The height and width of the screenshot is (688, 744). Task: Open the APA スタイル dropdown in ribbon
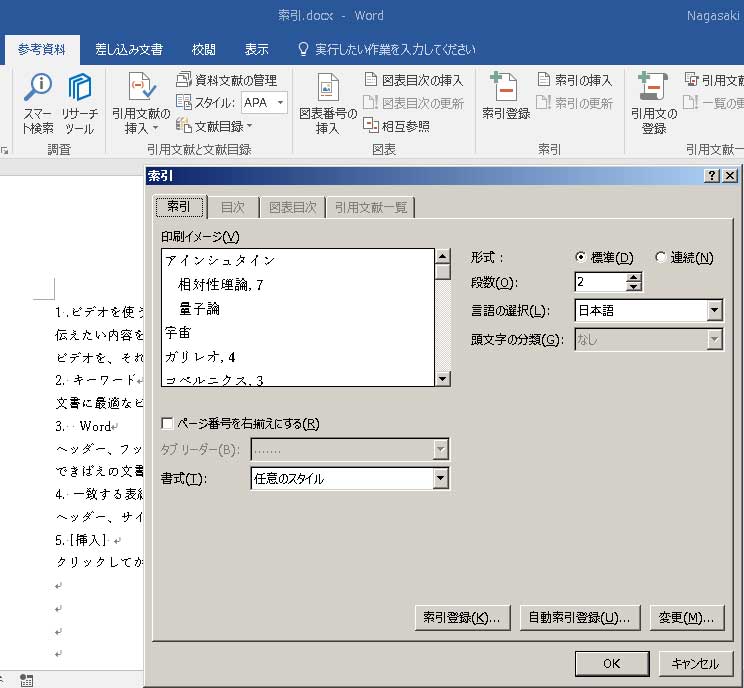click(x=280, y=103)
